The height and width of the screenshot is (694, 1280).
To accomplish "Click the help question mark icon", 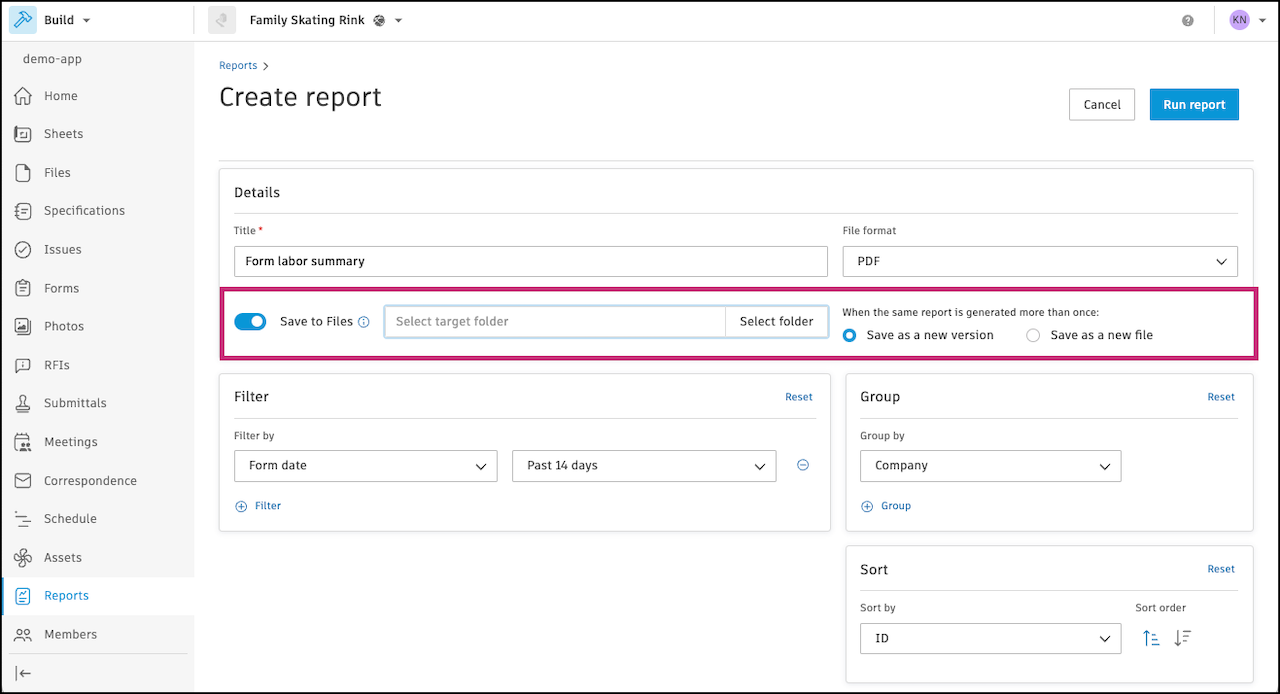I will (x=1188, y=20).
